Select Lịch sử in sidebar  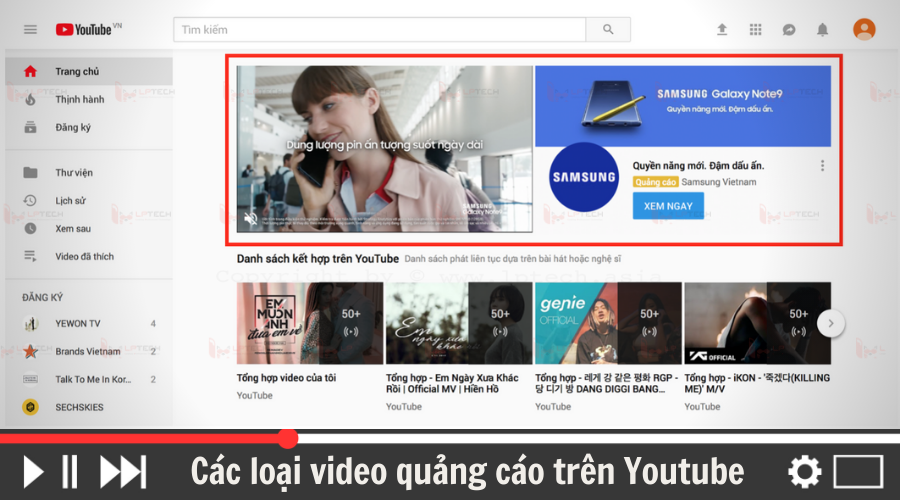click(89, 200)
